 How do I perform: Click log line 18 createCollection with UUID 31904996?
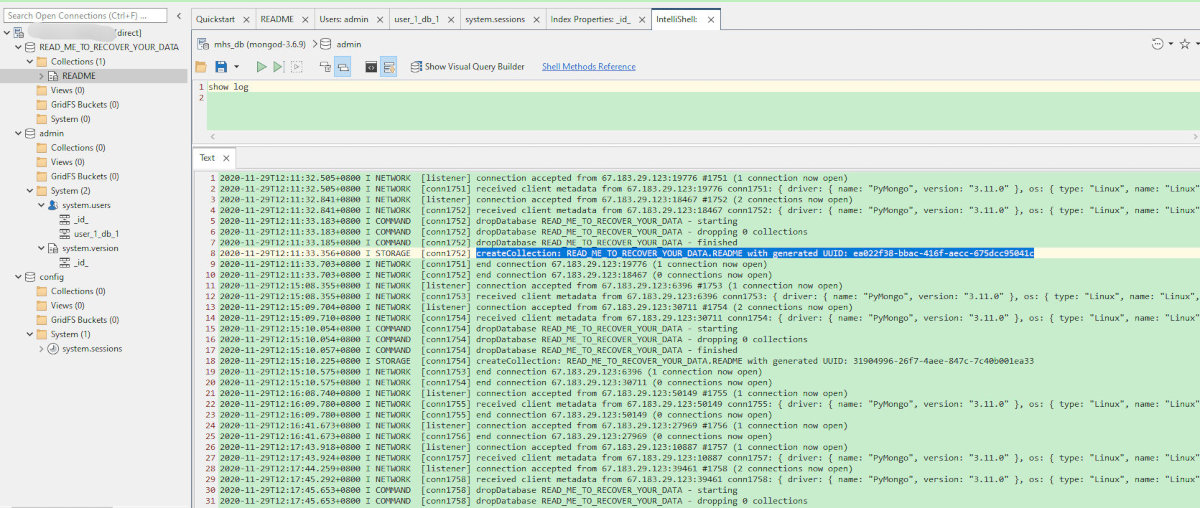tap(626, 361)
